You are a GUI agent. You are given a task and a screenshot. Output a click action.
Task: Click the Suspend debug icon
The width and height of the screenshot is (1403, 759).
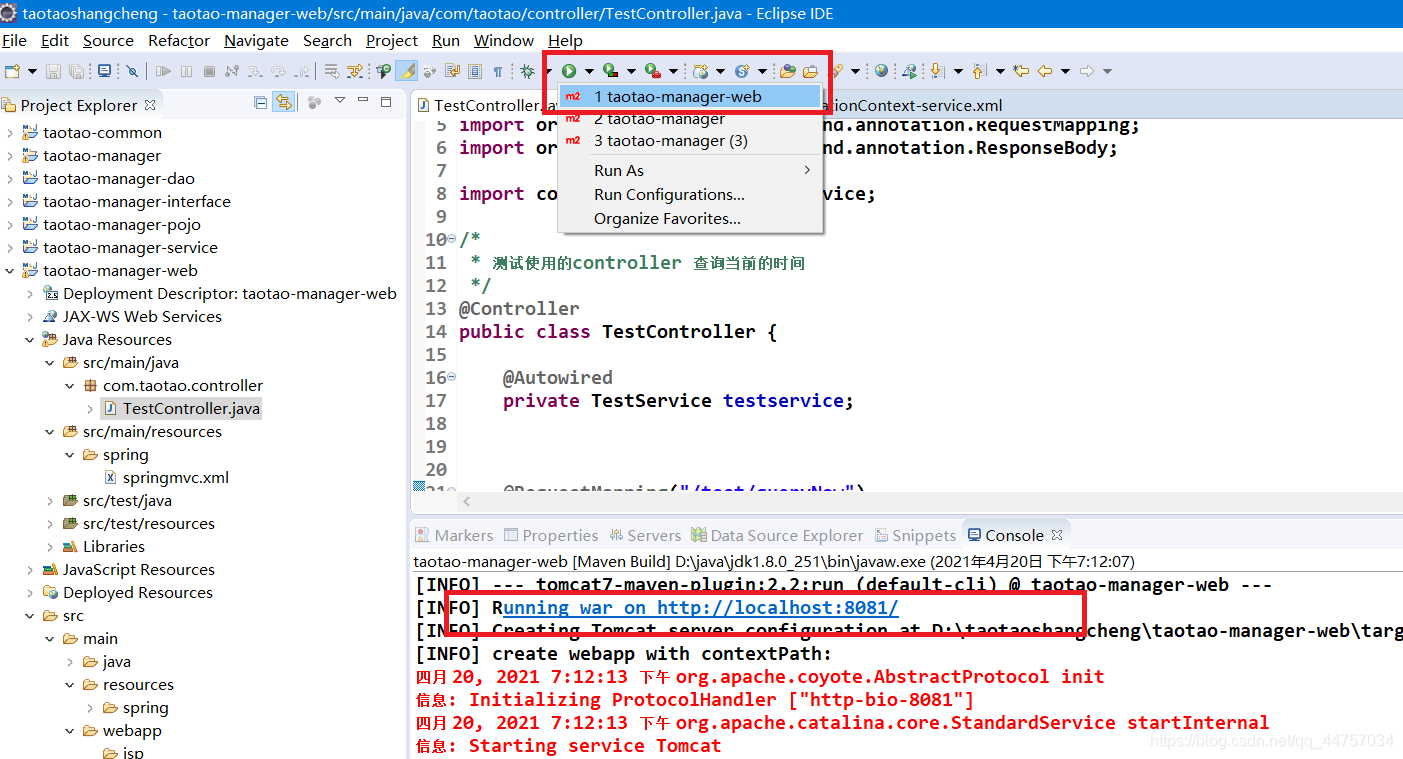[186, 71]
